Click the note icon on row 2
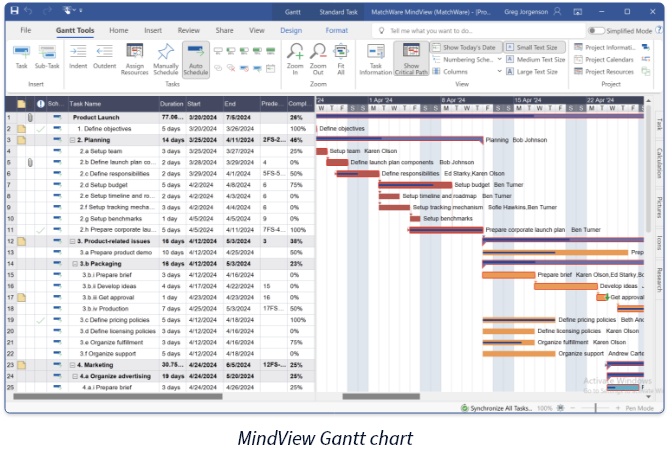This screenshot has width=669, height=453. tap(21, 129)
